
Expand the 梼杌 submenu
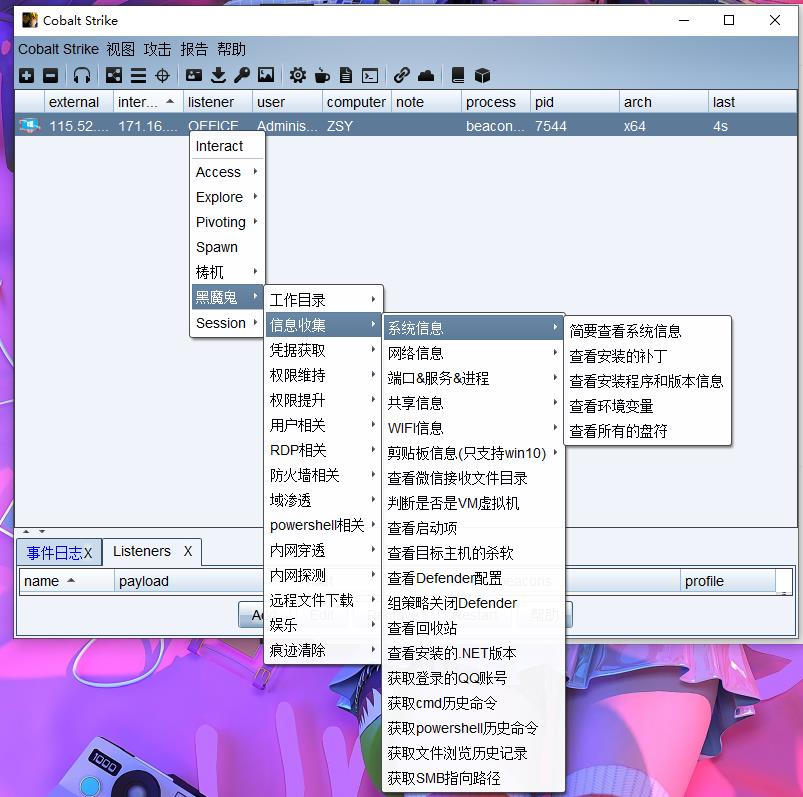pos(227,272)
